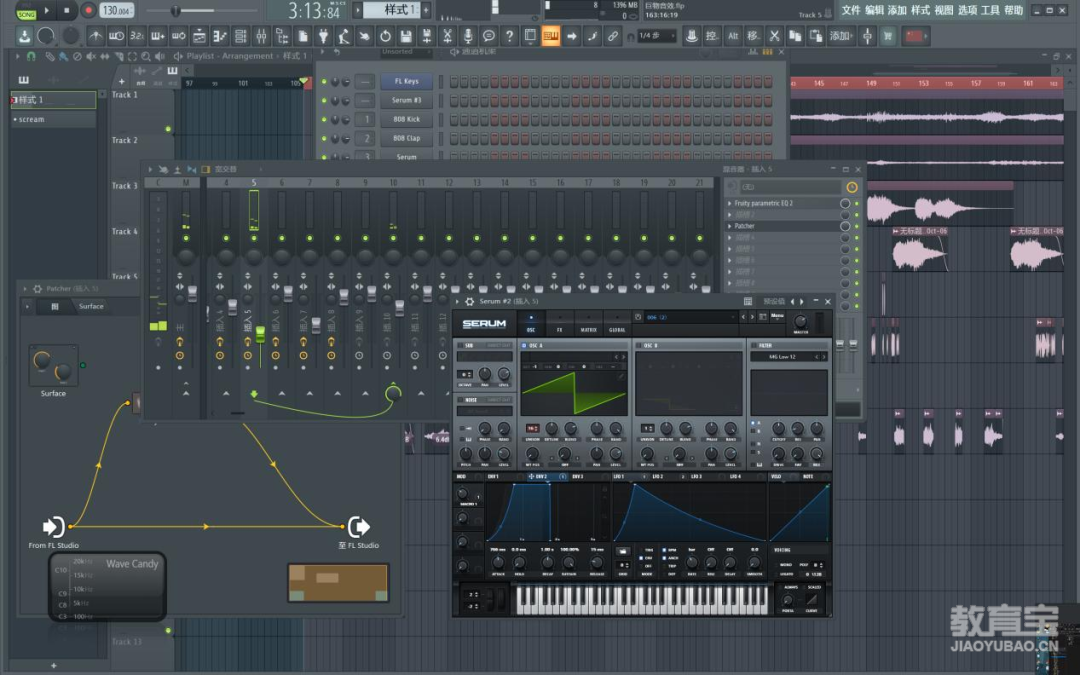The image size is (1080, 675).
Task: Click the playlist magnet snap icon
Action: pos(30,56)
